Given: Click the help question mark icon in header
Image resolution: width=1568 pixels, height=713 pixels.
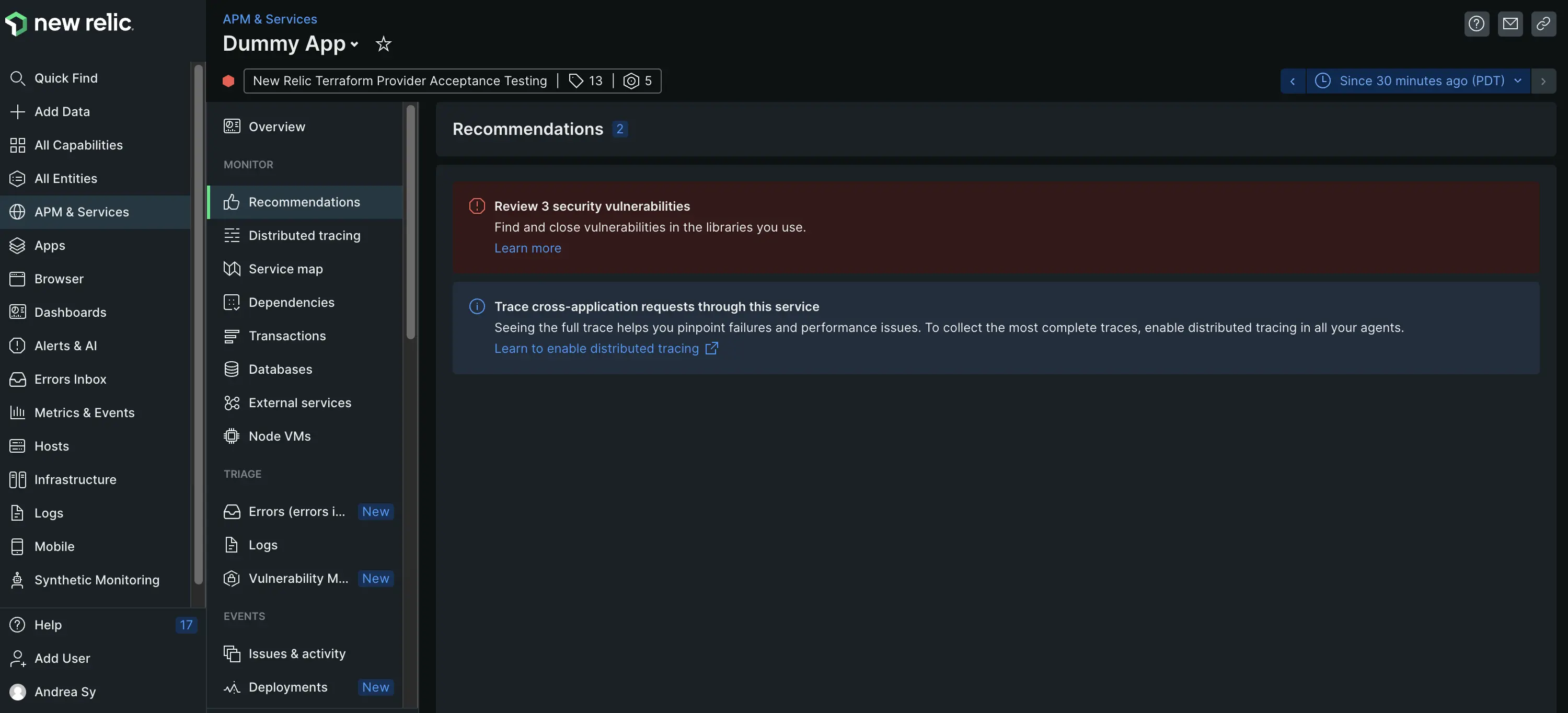Looking at the screenshot, I should [1476, 24].
